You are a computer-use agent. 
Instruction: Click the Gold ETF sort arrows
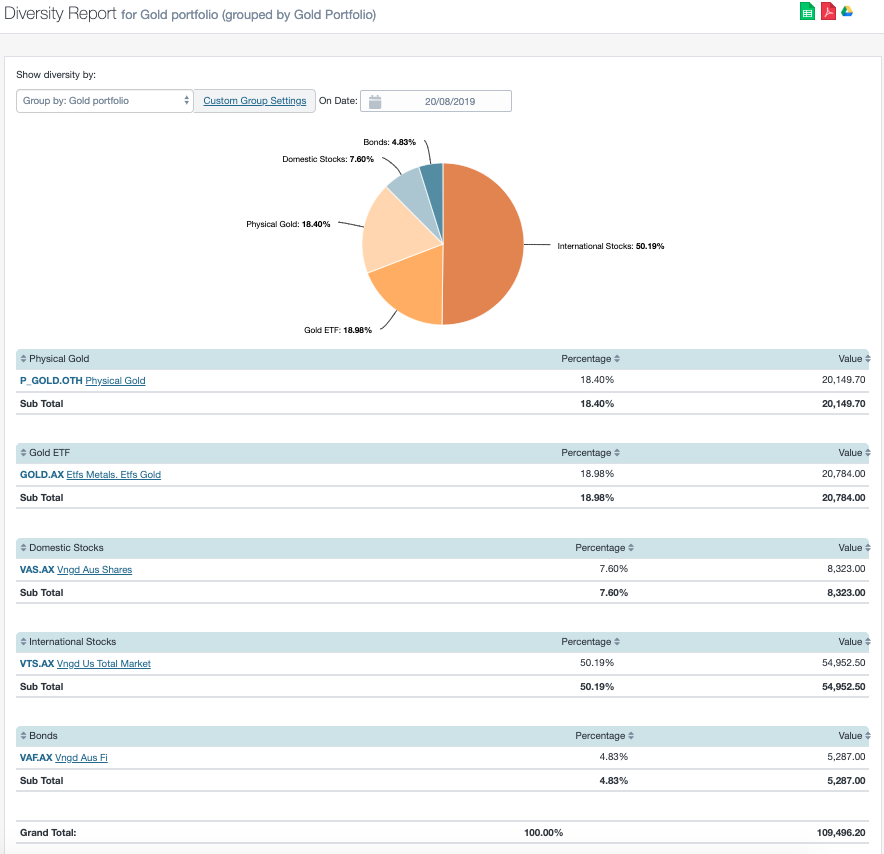(24, 452)
